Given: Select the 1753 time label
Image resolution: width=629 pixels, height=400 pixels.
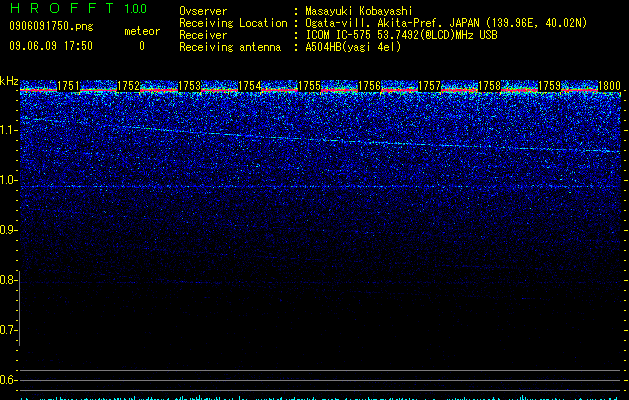Looking at the screenshot, I should click(x=189, y=86).
